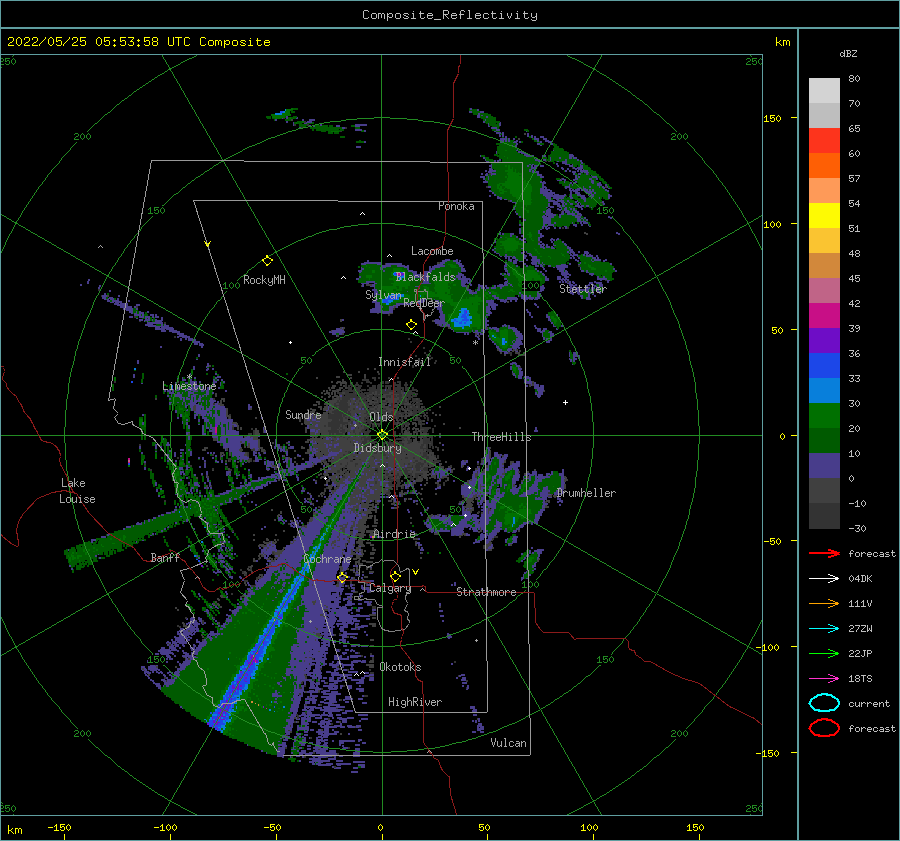
Task: Click the Okotoks label
Action: [400, 667]
